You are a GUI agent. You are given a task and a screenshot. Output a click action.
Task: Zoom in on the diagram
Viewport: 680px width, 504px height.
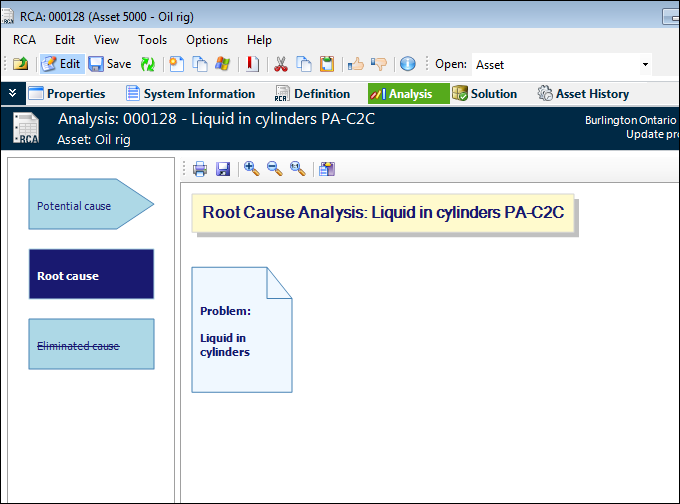coord(252,169)
